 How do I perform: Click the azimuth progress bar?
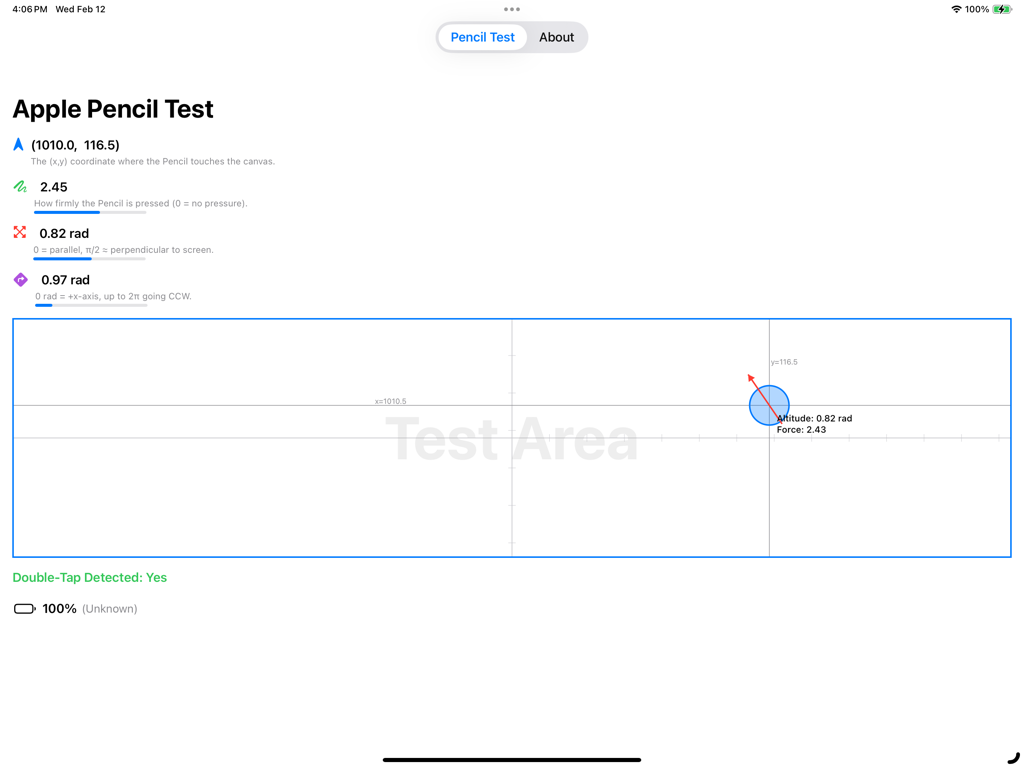coord(88,305)
